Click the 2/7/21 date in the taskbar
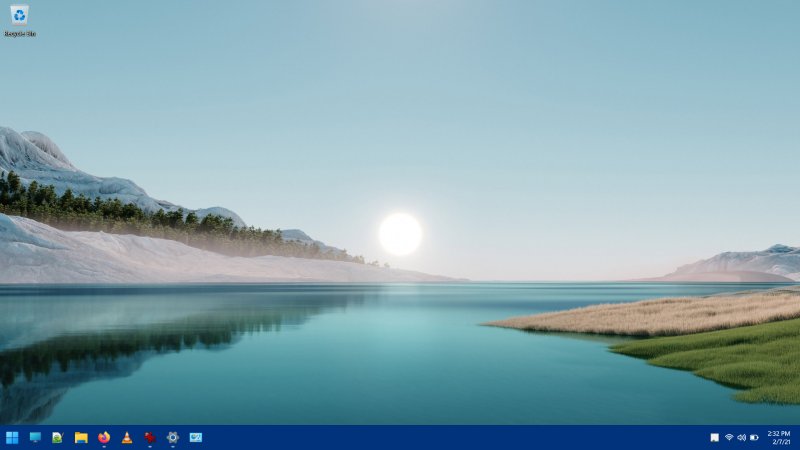 [x=778, y=442]
